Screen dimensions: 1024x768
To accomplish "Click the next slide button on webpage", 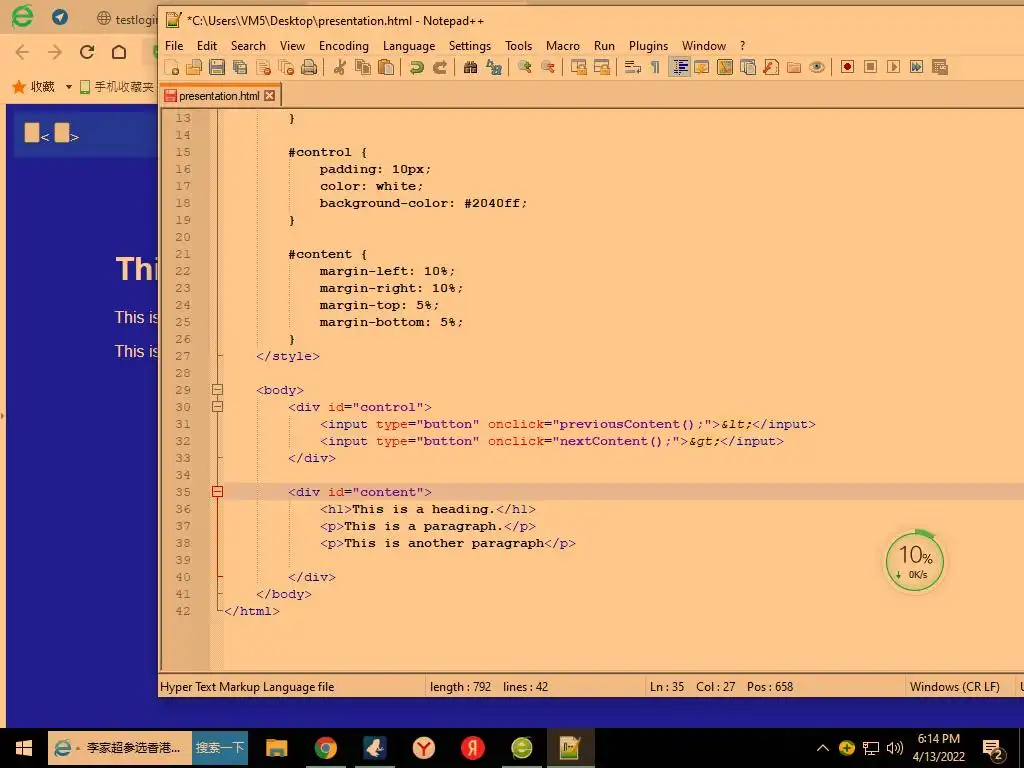I will 62,133.
